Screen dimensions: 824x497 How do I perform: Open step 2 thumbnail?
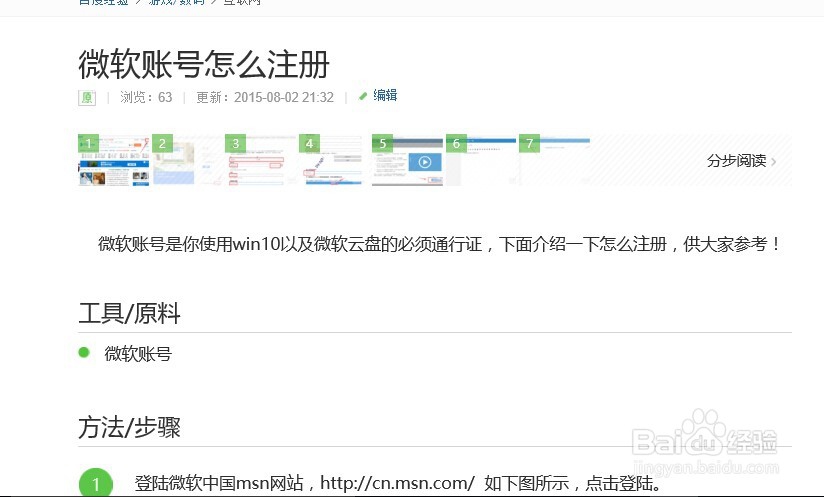tap(187, 160)
